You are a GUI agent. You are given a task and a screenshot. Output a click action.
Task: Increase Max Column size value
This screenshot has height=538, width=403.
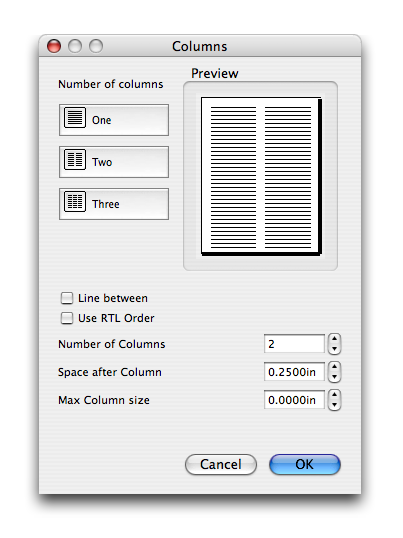pyautogui.click(x=334, y=395)
